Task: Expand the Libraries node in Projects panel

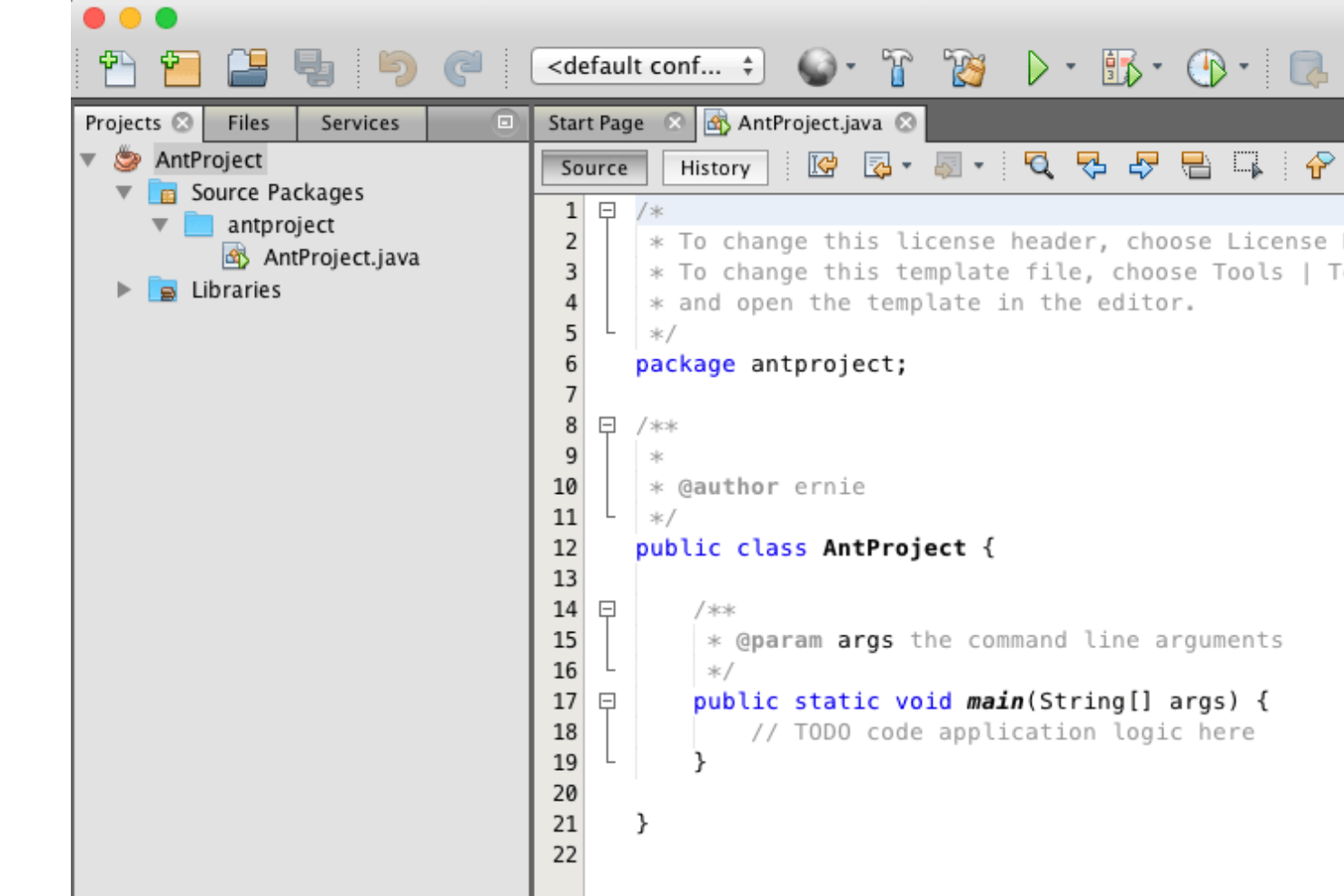Action: coord(124,289)
